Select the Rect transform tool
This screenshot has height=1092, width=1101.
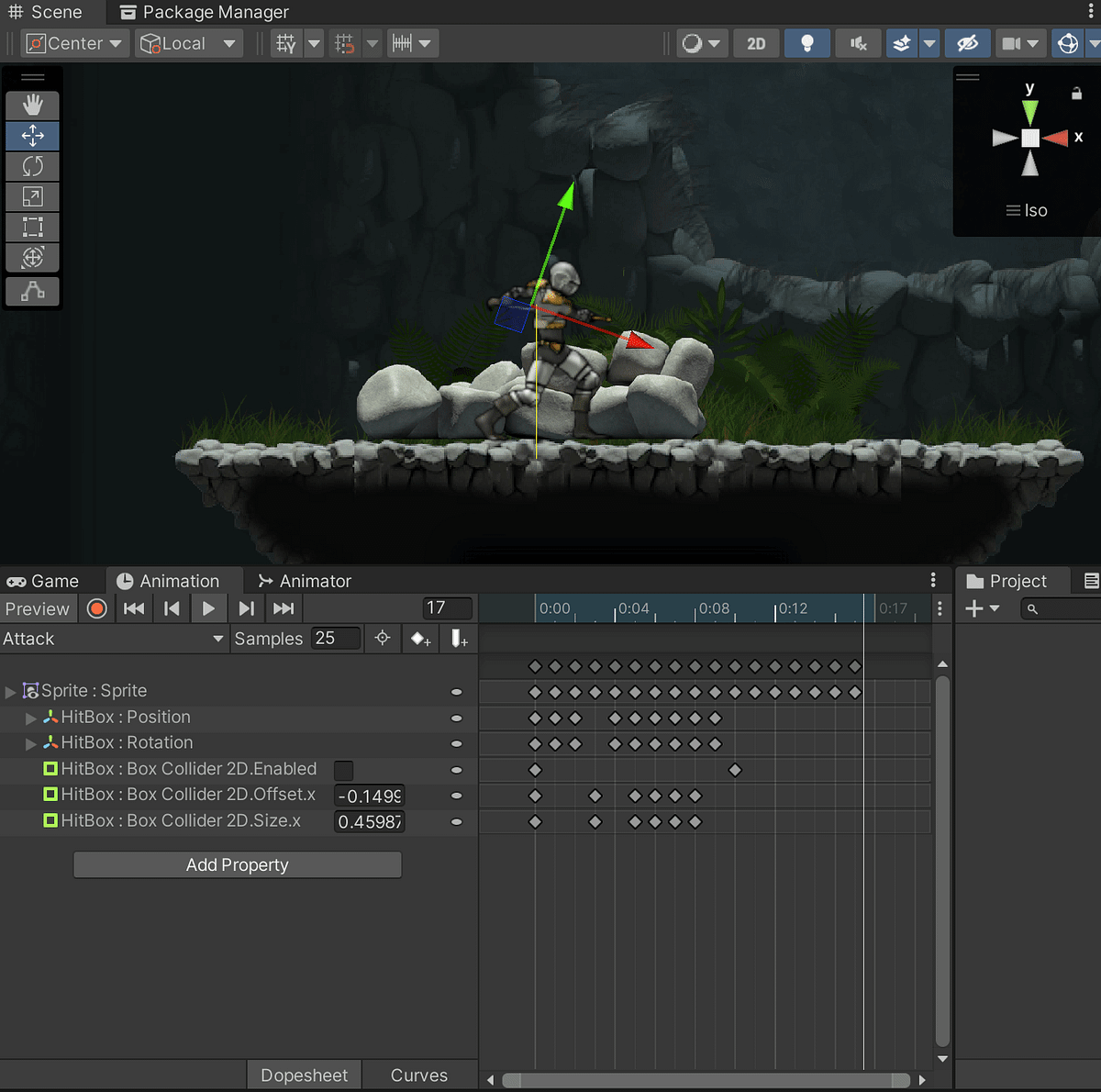[32, 227]
